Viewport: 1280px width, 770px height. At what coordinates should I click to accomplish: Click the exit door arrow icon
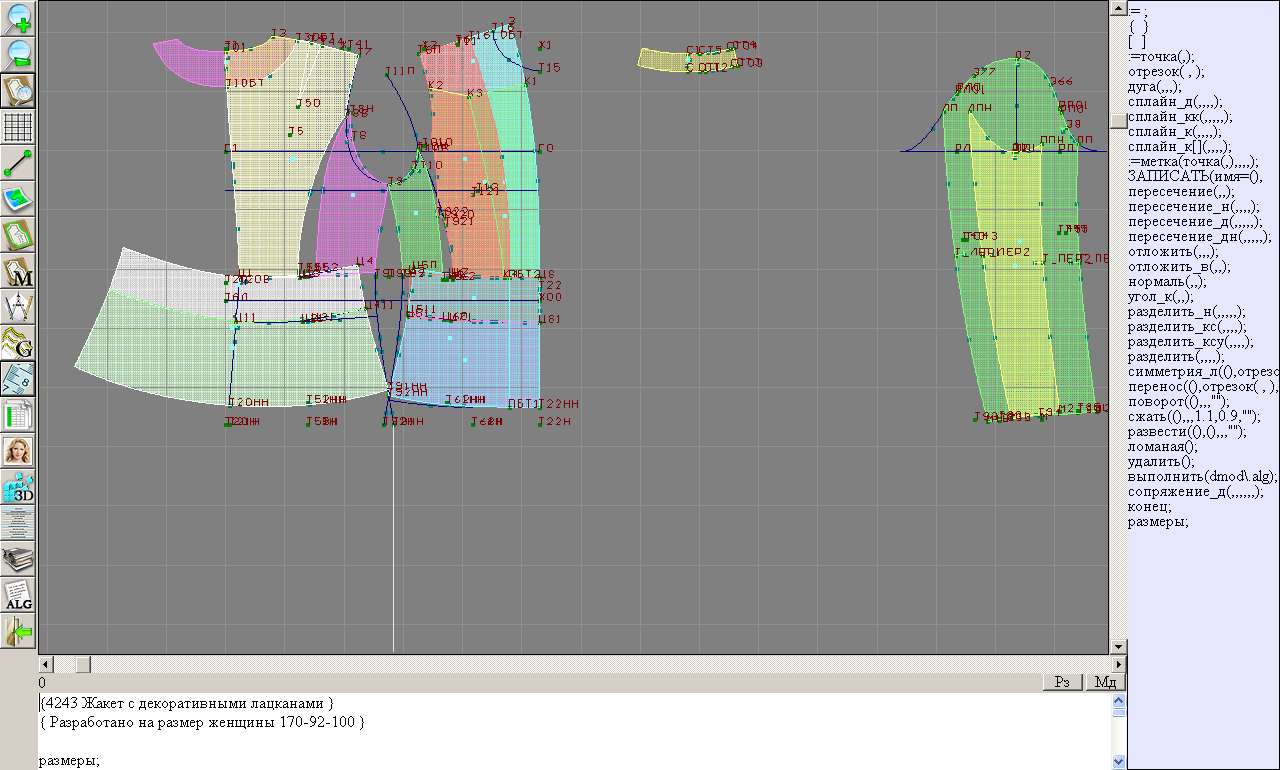tap(19, 631)
